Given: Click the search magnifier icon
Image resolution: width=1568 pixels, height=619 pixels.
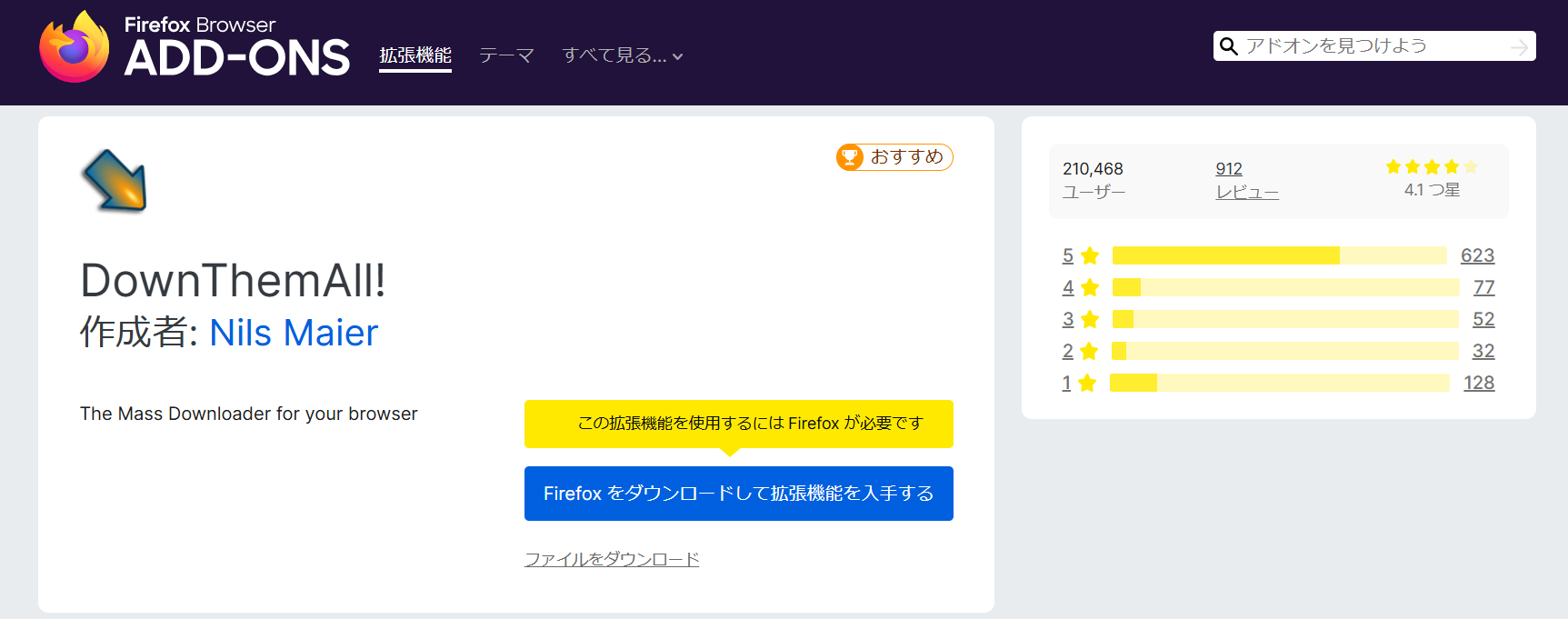Looking at the screenshot, I should click(x=1229, y=46).
